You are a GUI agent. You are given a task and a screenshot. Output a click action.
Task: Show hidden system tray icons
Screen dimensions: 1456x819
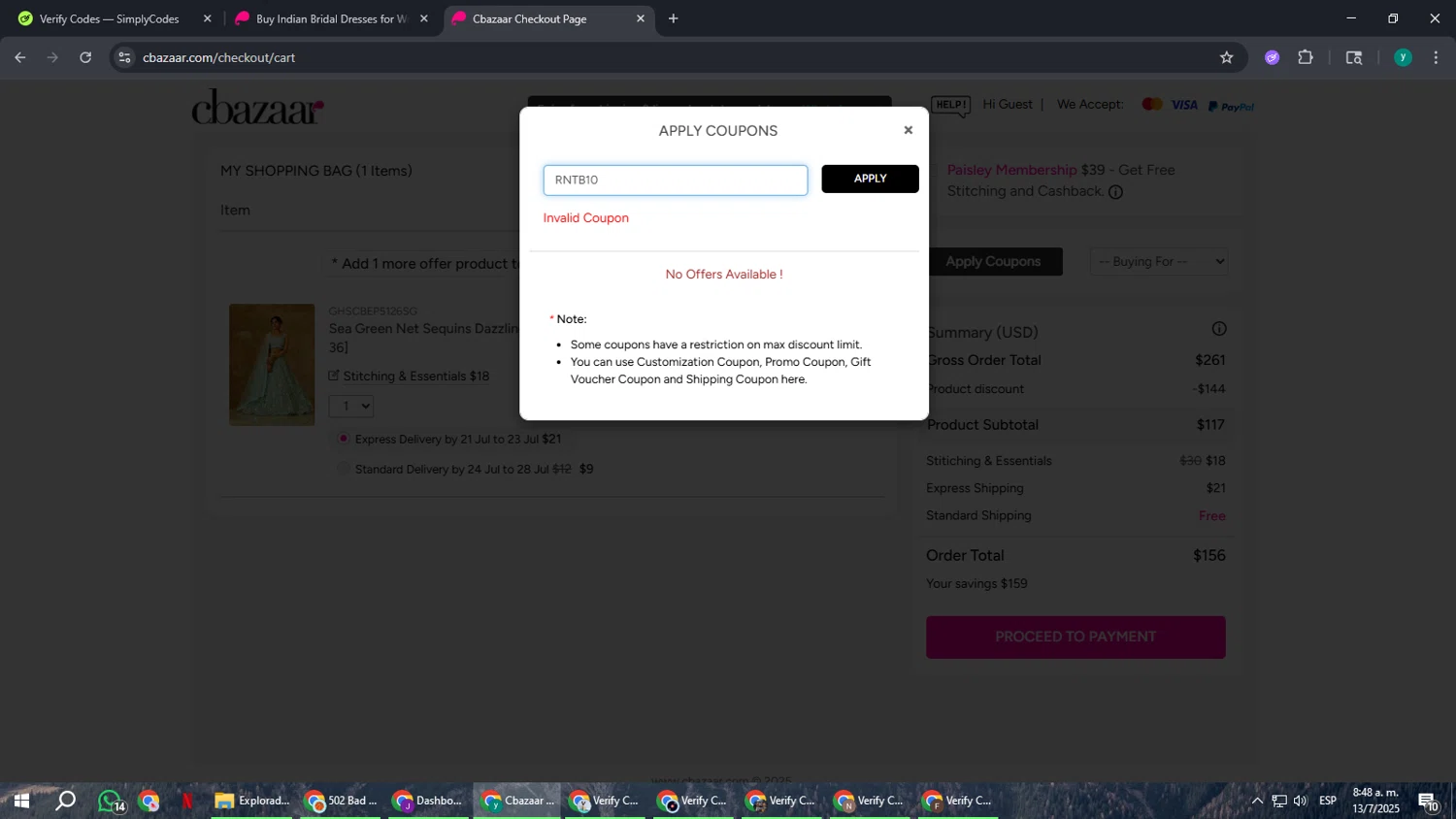pos(1257,801)
